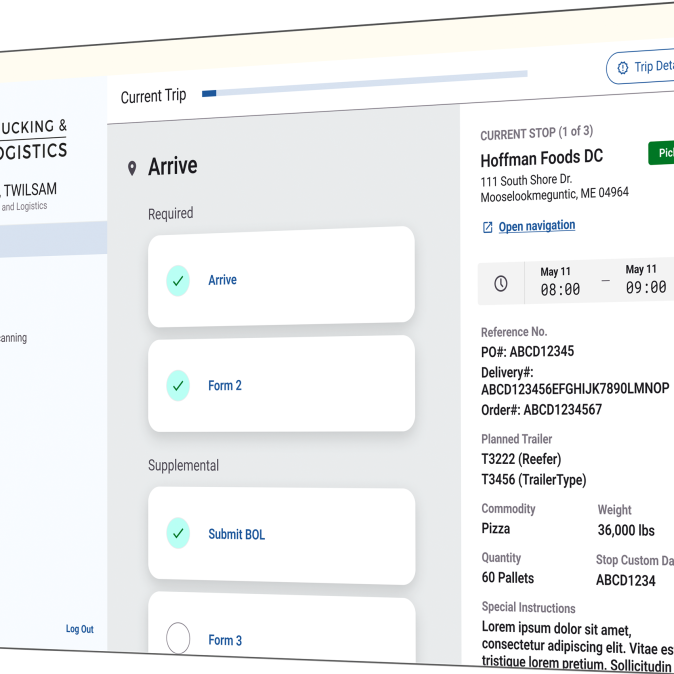Click the location pin icon beside Arrive

[x=132, y=168]
